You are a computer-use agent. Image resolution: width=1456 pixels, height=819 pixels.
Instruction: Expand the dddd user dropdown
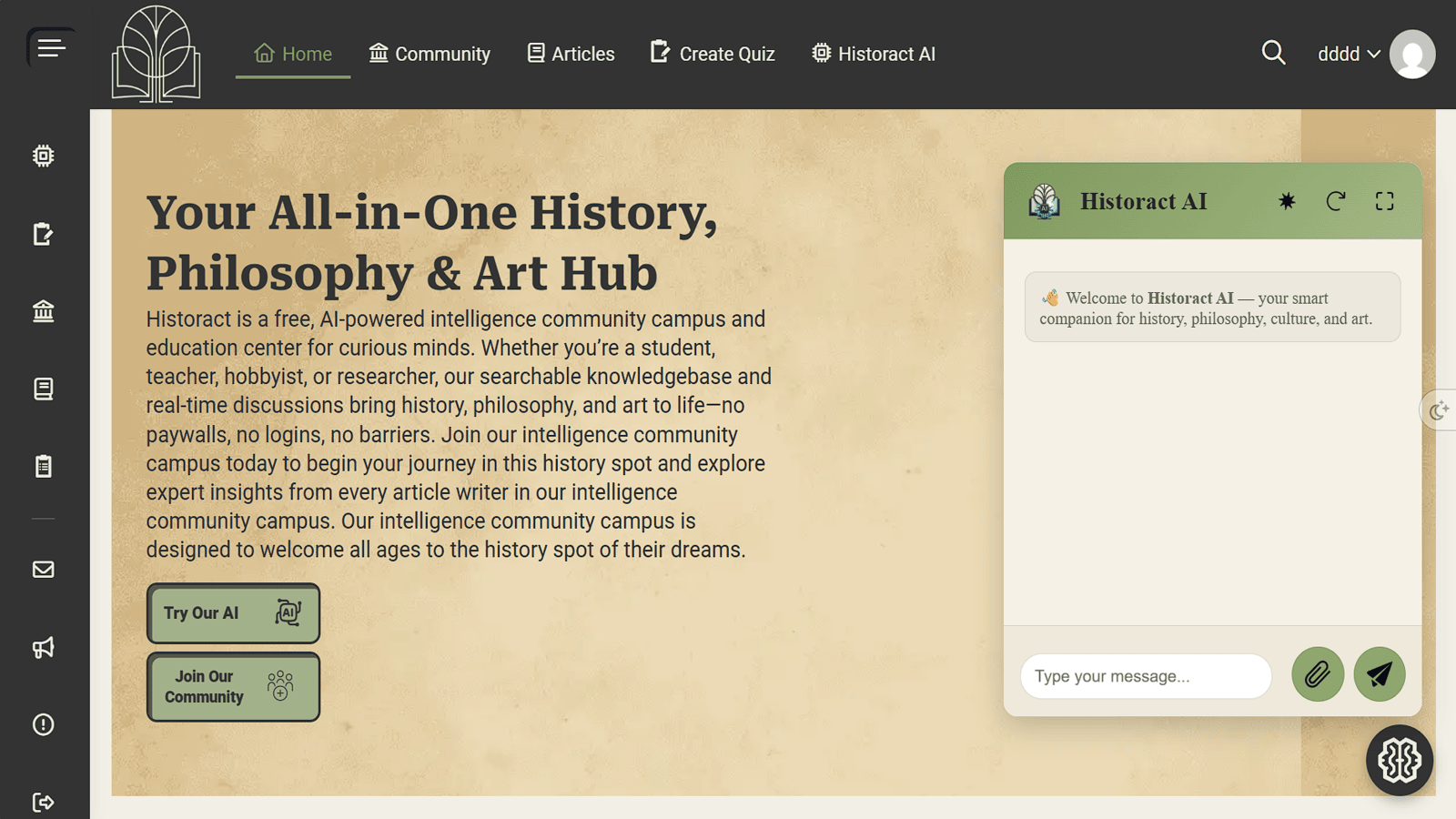coord(1349,55)
